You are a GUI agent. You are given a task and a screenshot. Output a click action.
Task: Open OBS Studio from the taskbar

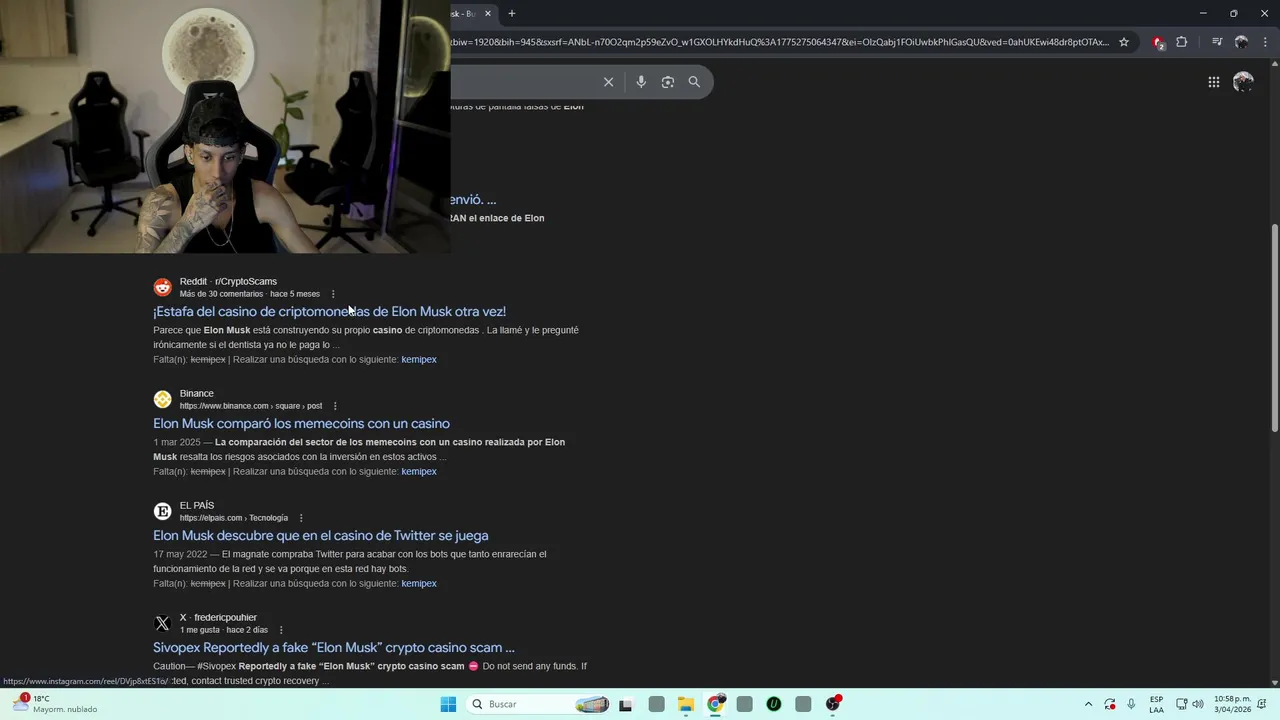pos(833,704)
